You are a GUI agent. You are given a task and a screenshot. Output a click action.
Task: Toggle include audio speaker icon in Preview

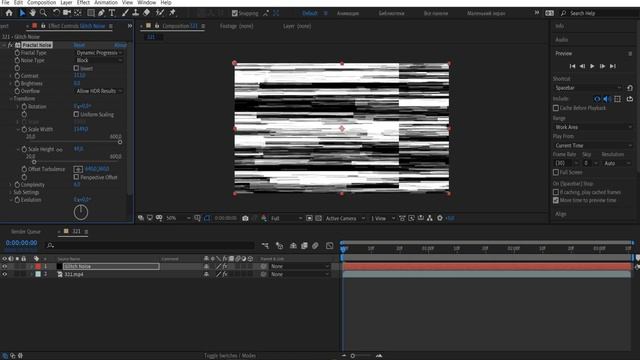tap(607, 99)
